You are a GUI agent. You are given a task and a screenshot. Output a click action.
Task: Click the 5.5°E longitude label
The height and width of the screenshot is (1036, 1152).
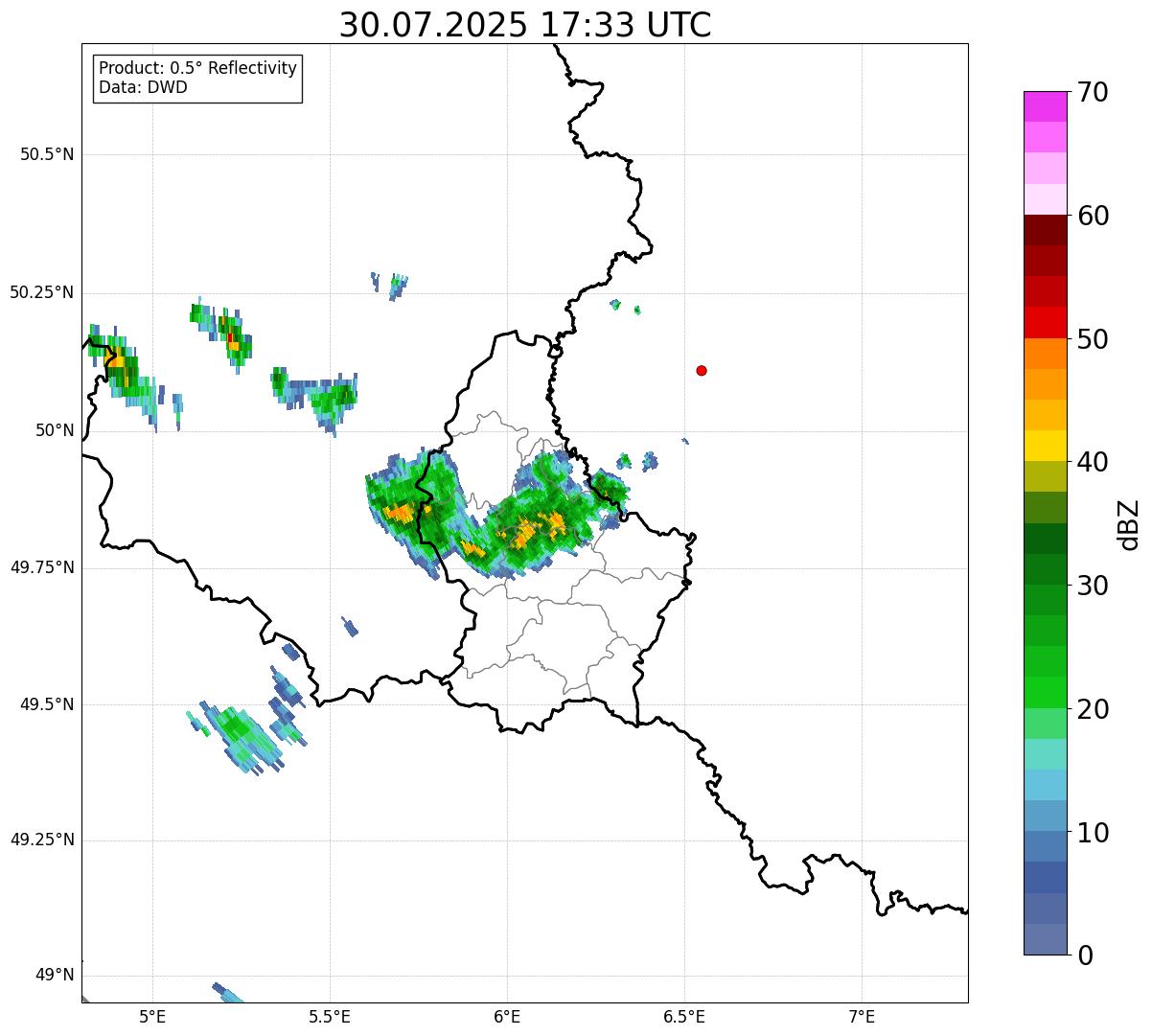(330, 1017)
